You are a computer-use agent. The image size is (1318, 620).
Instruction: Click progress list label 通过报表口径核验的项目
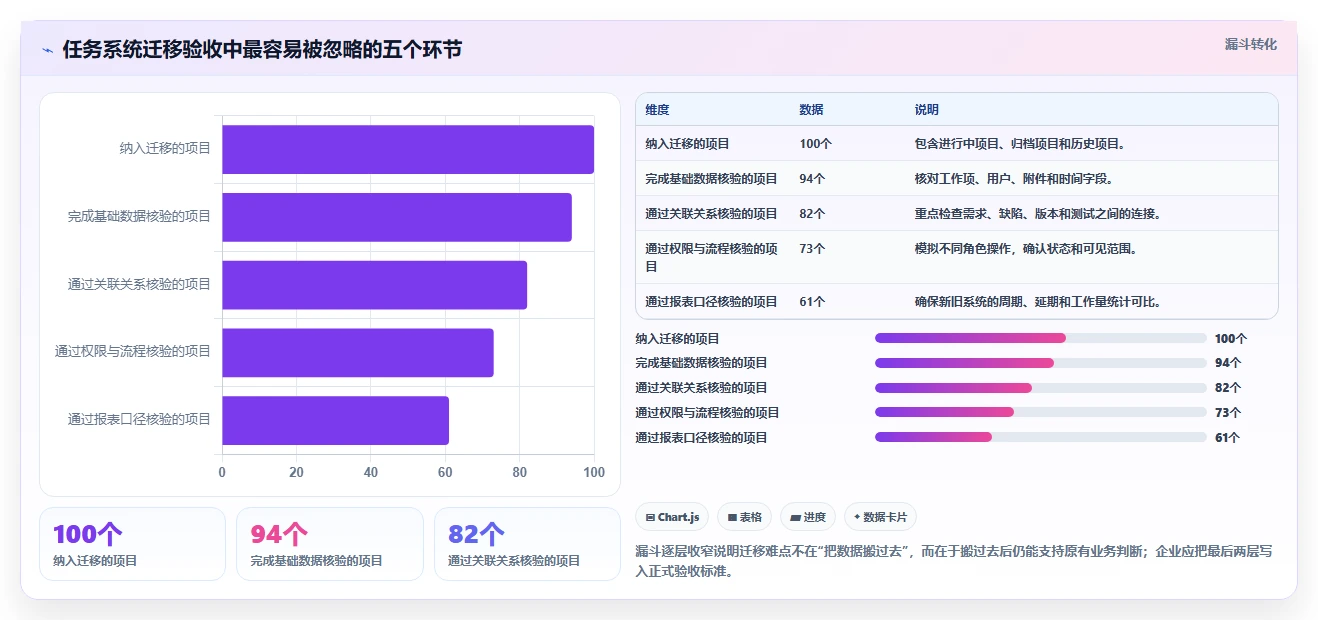(701, 438)
